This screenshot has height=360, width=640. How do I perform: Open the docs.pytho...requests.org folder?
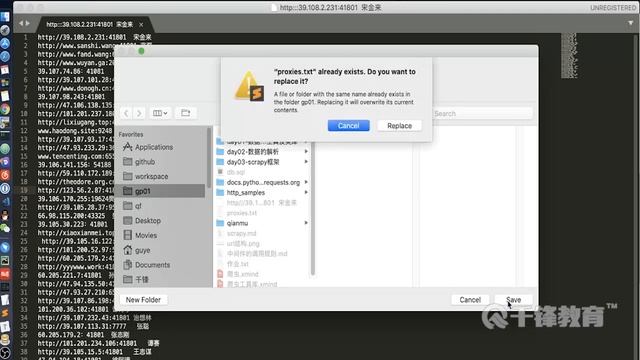point(263,182)
